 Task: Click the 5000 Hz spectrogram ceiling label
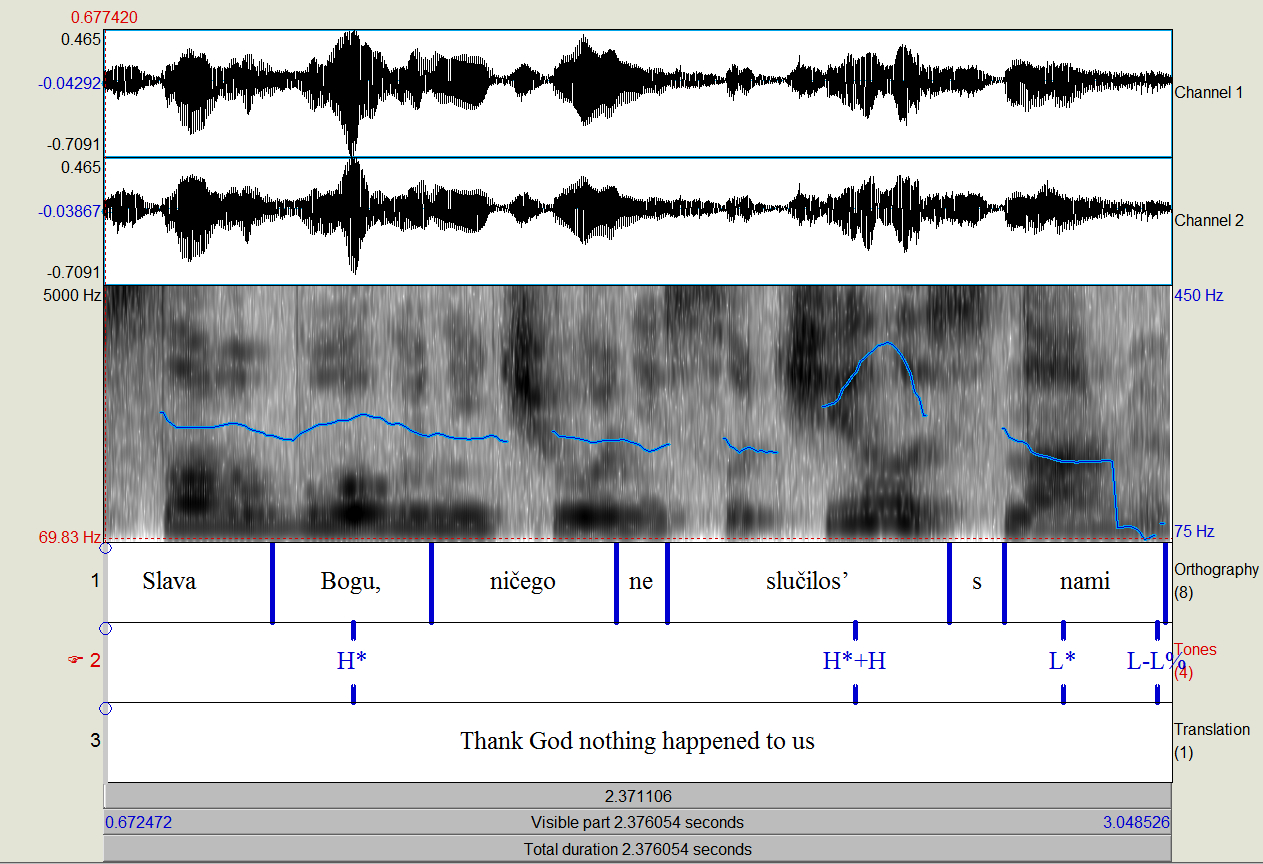(x=70, y=296)
